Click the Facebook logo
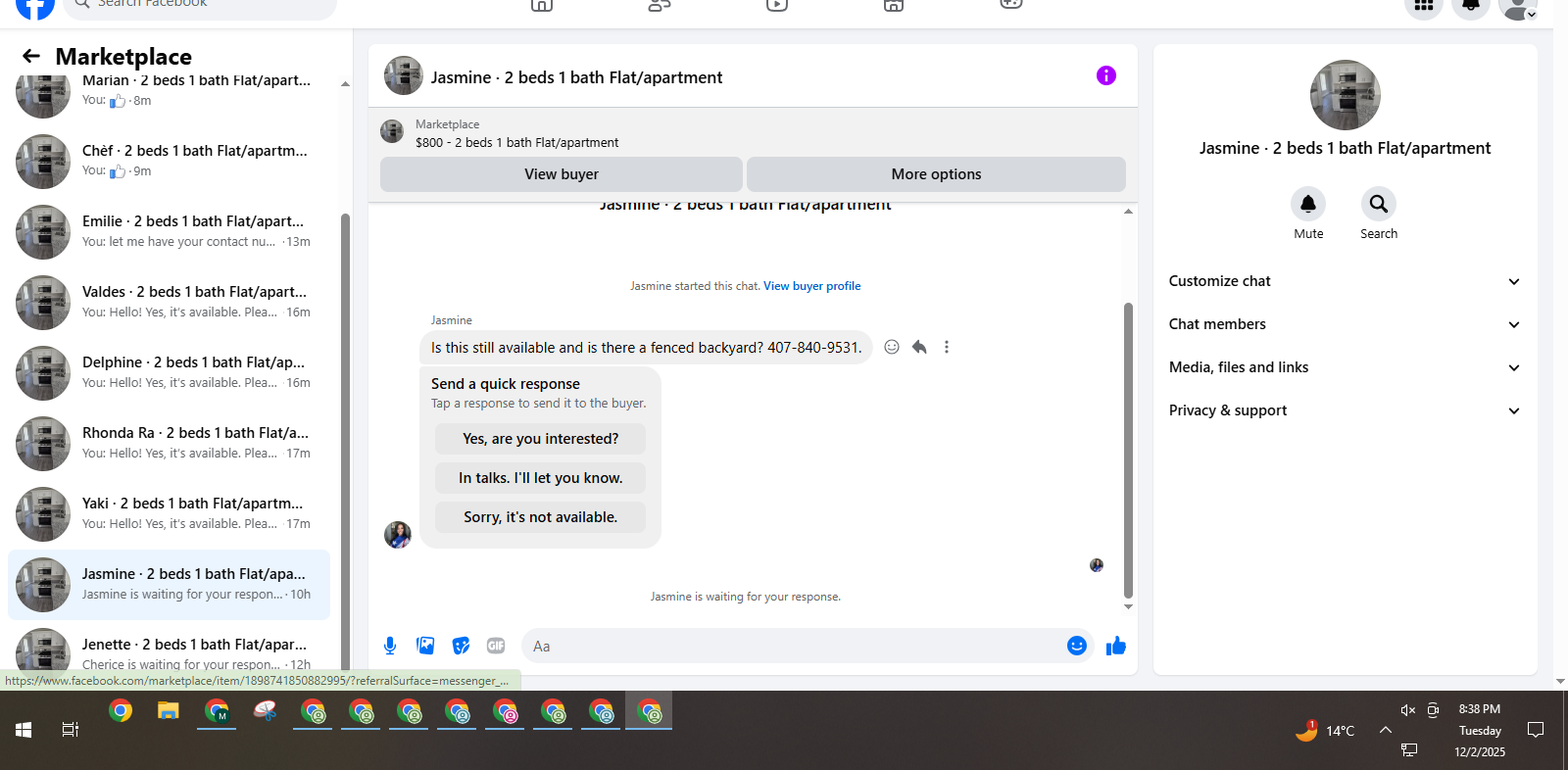1568x770 pixels. 35,6
